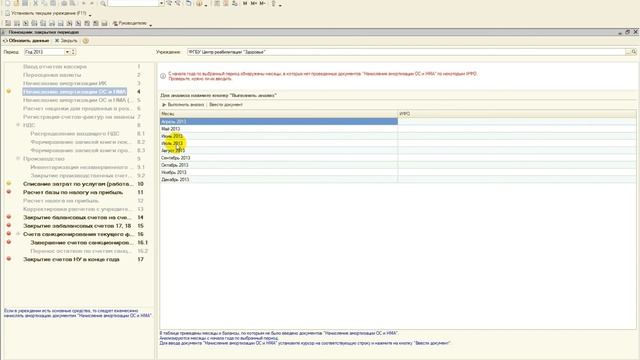Image resolution: width=640 pixels, height=360 pixels.
Task: Click the ellipsis selector button of Учреждение field
Action: (628, 52)
